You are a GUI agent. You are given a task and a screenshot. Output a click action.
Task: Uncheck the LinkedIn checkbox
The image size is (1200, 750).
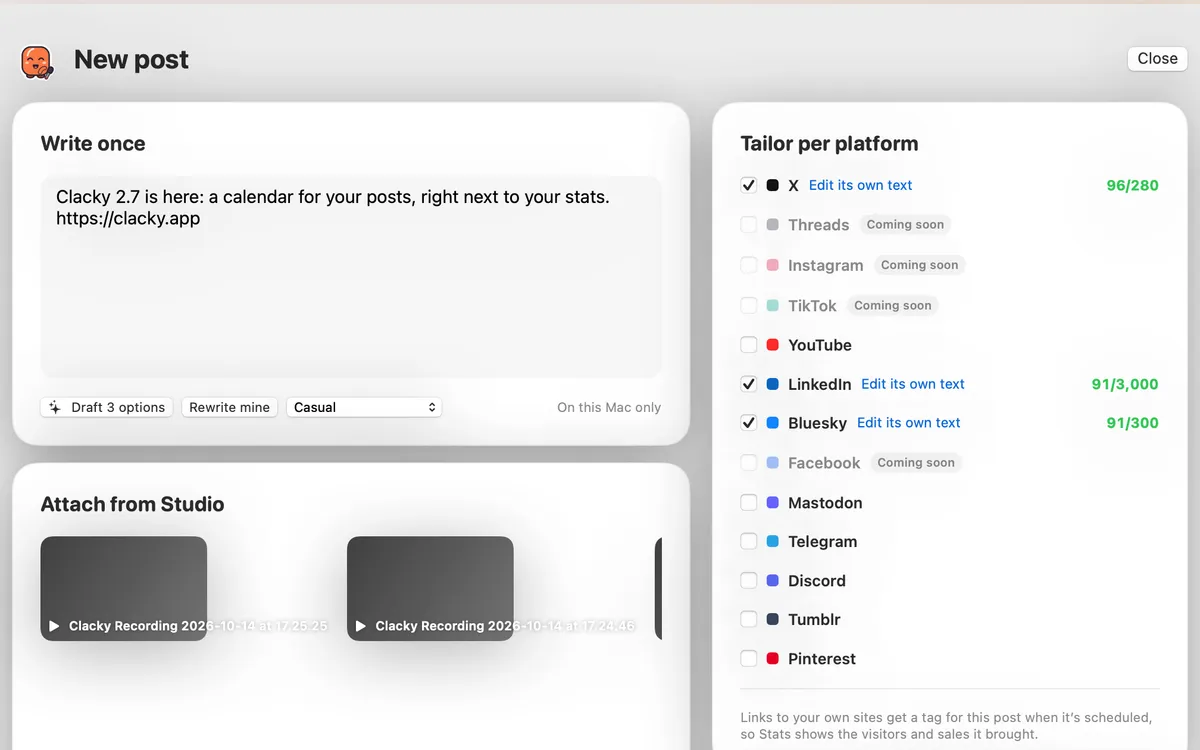pos(749,384)
